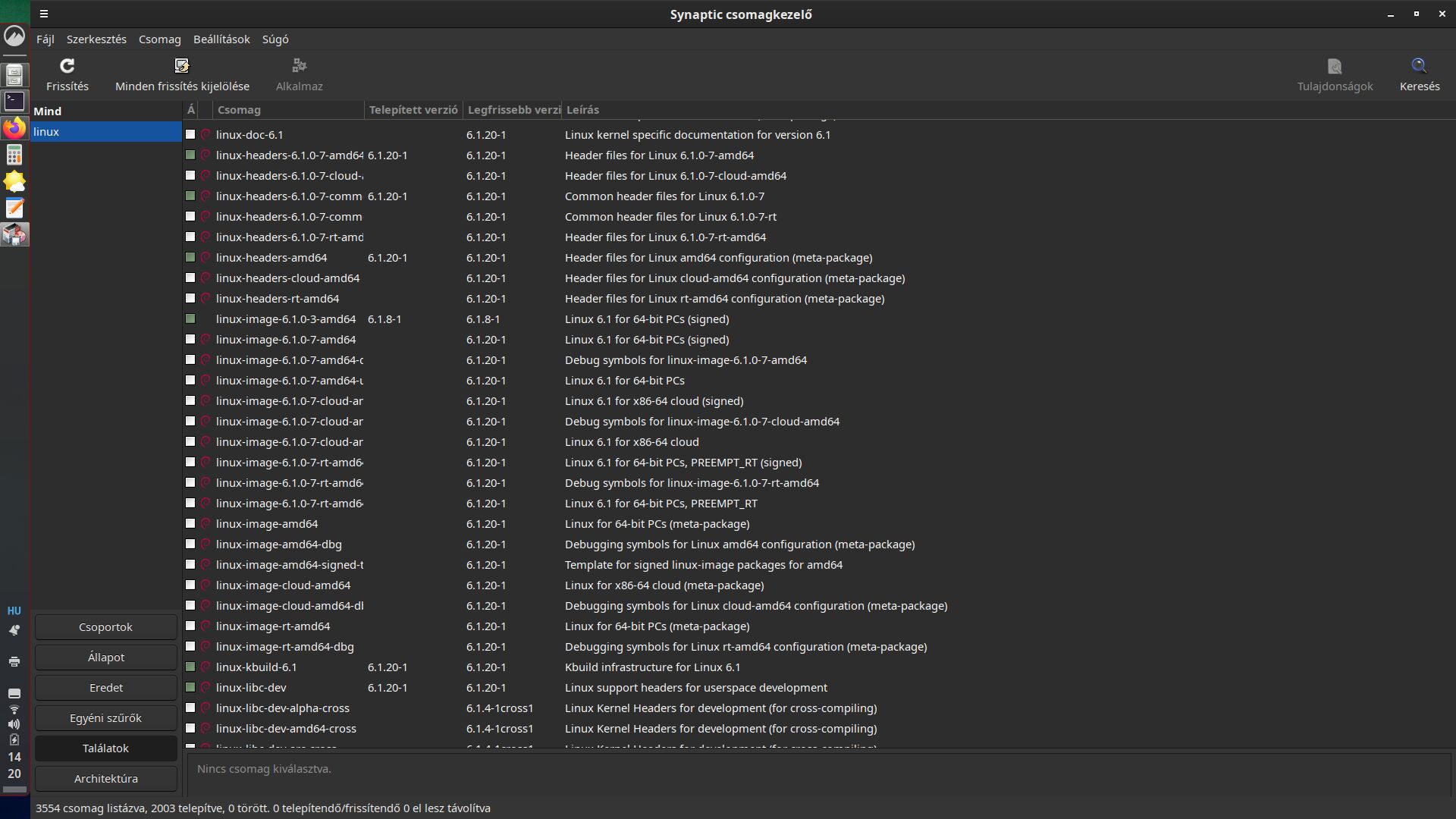Click the Synaptic package manager dock icon
1456x819 pixels.
pos(14,234)
